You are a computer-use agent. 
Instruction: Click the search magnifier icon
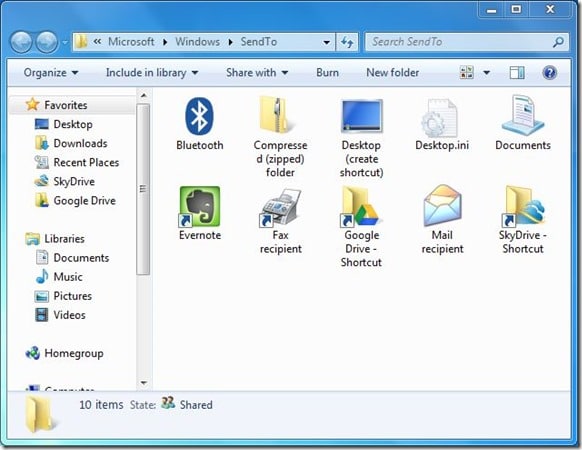[x=558, y=42]
